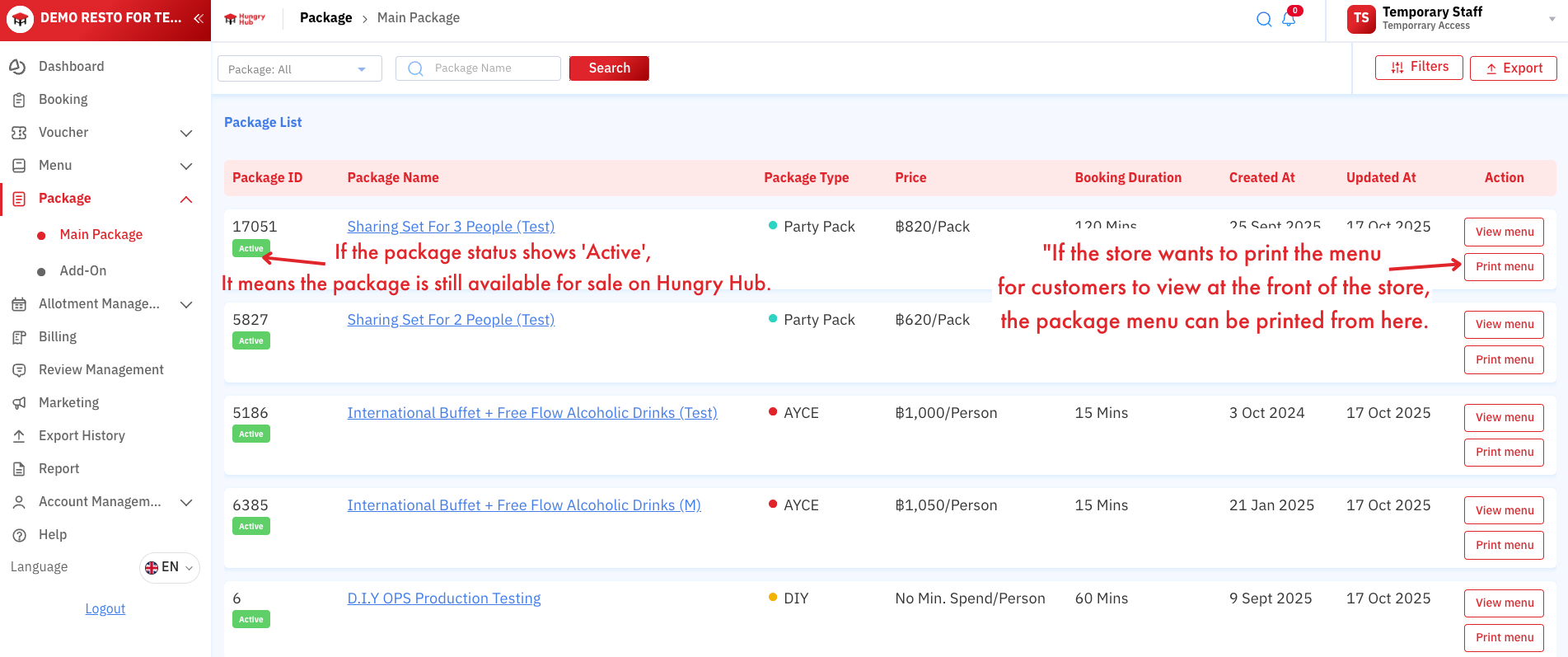Click the Marketing megaphone icon
1568x657 pixels.
(x=19, y=403)
